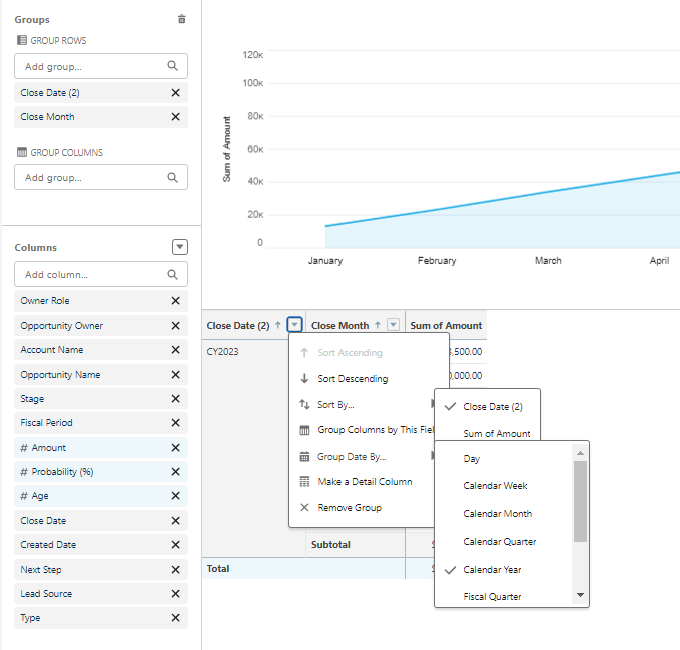Remove the Close Date (2) row group
Screen dimensions: 680x650
point(176,92)
